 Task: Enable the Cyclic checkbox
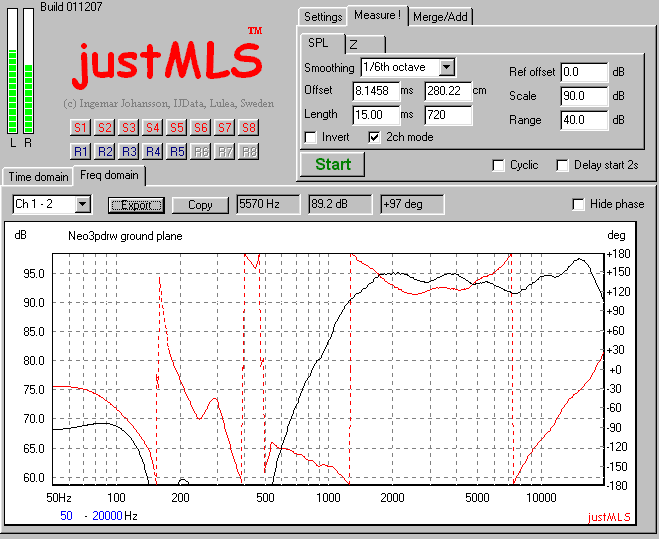point(498,165)
